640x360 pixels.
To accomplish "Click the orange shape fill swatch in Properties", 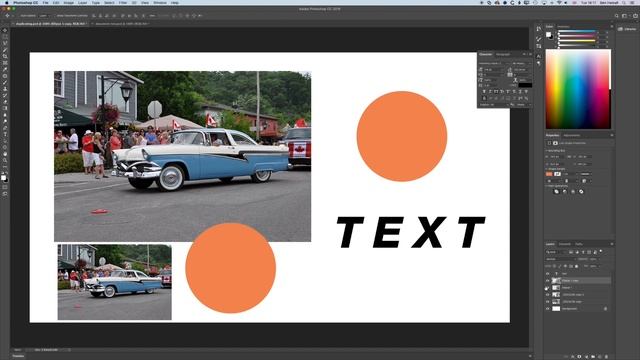I will point(549,174).
